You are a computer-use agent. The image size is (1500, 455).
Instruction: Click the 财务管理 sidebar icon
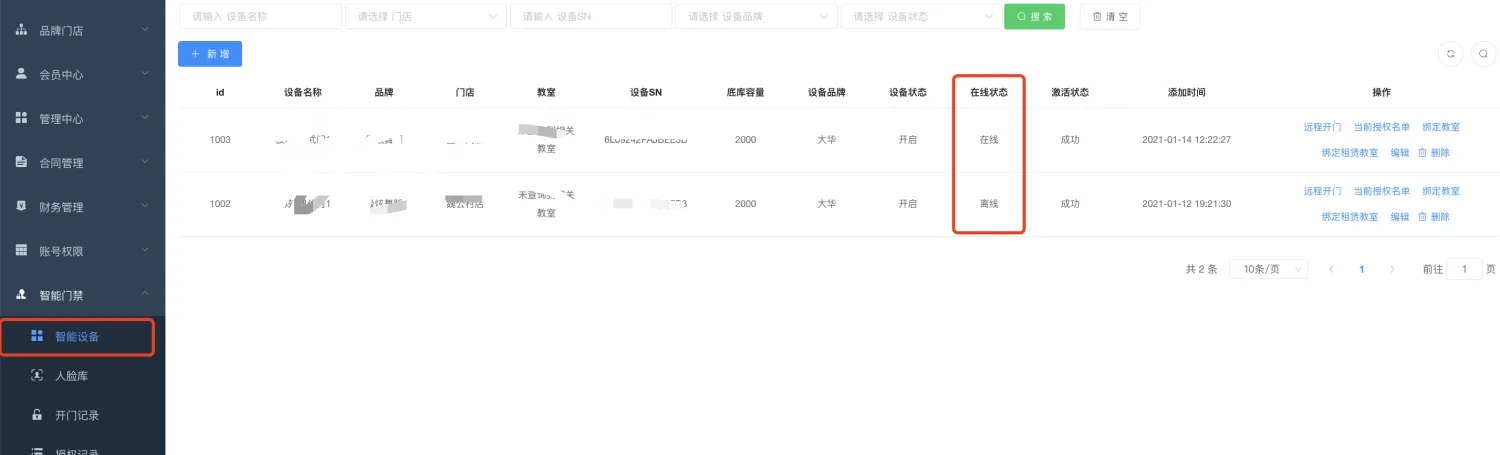pyautogui.click(x=21, y=206)
